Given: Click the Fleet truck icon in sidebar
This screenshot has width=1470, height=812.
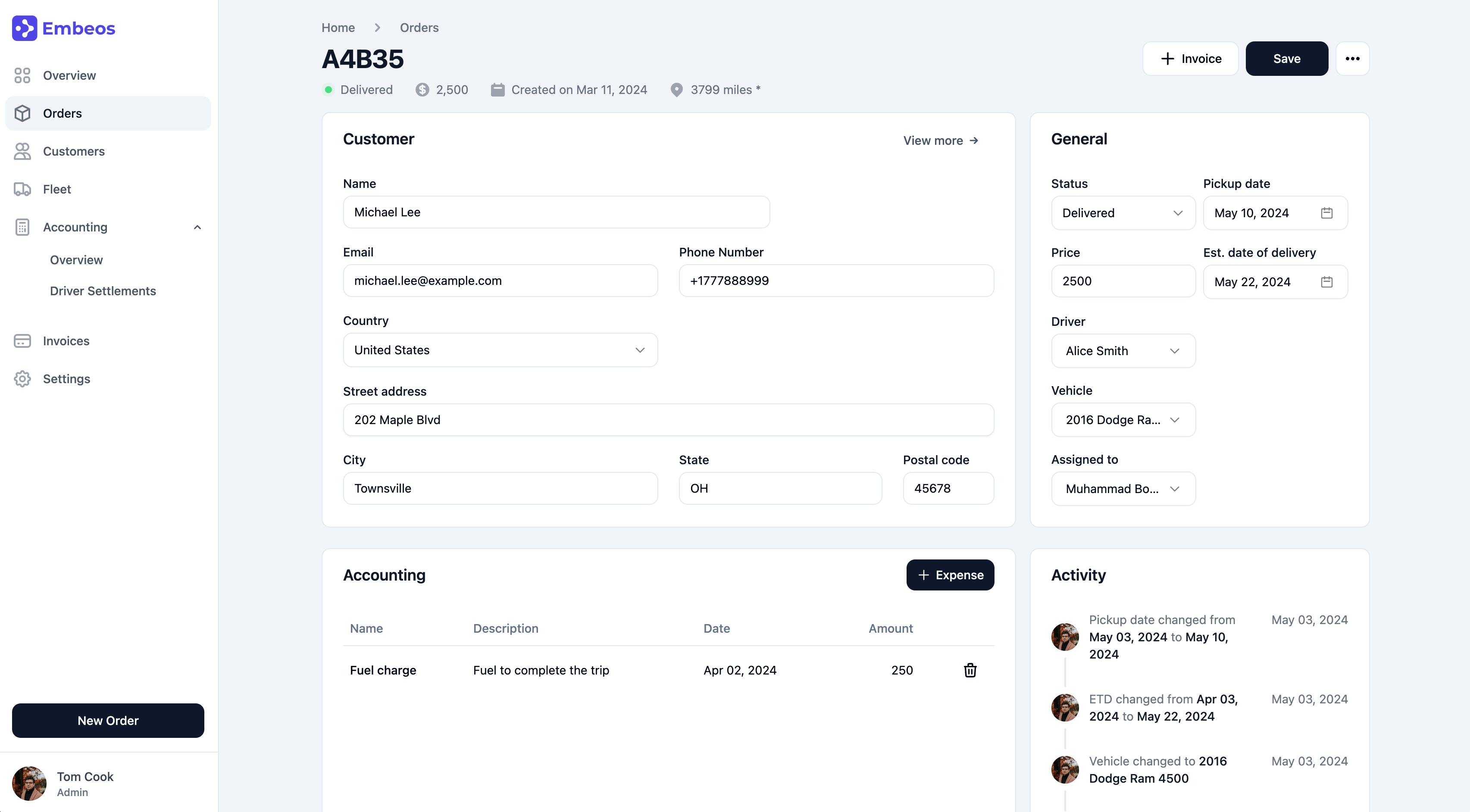Looking at the screenshot, I should 22,190.
